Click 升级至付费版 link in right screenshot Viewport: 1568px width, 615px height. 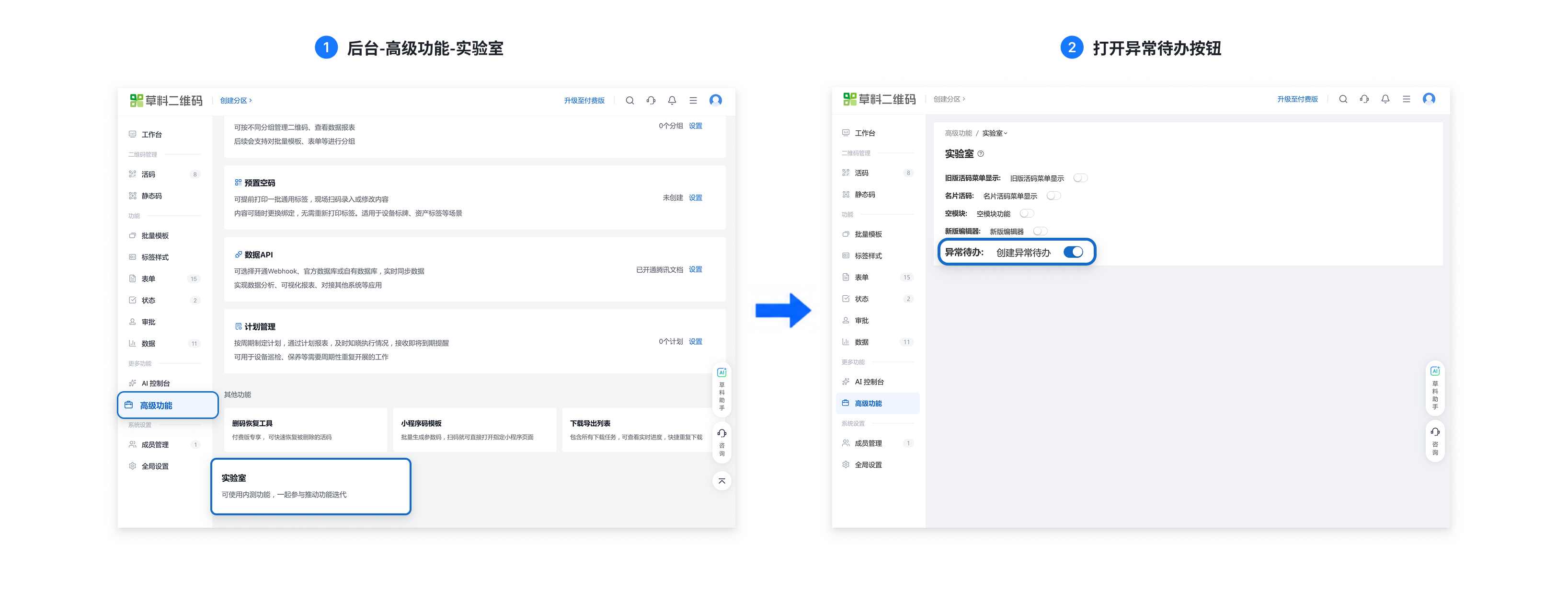[1297, 99]
